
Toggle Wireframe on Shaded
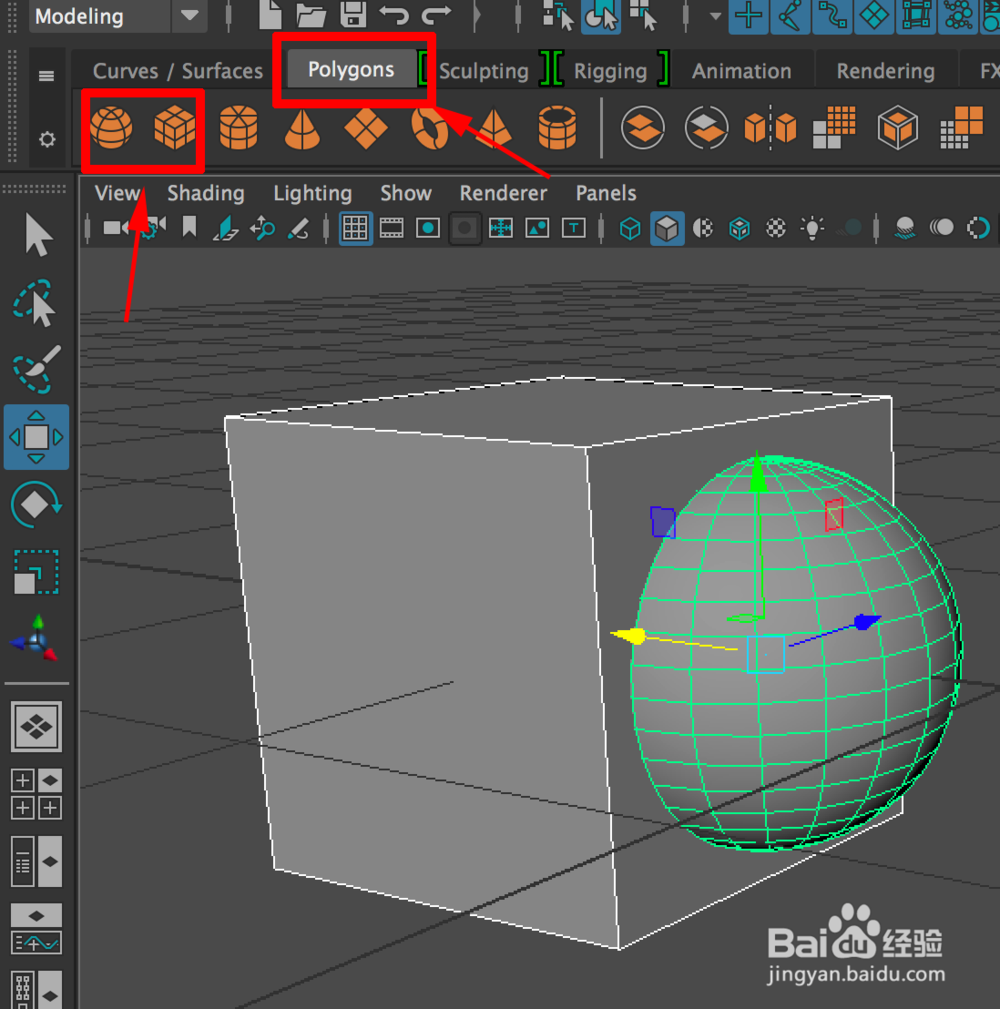click(x=739, y=228)
